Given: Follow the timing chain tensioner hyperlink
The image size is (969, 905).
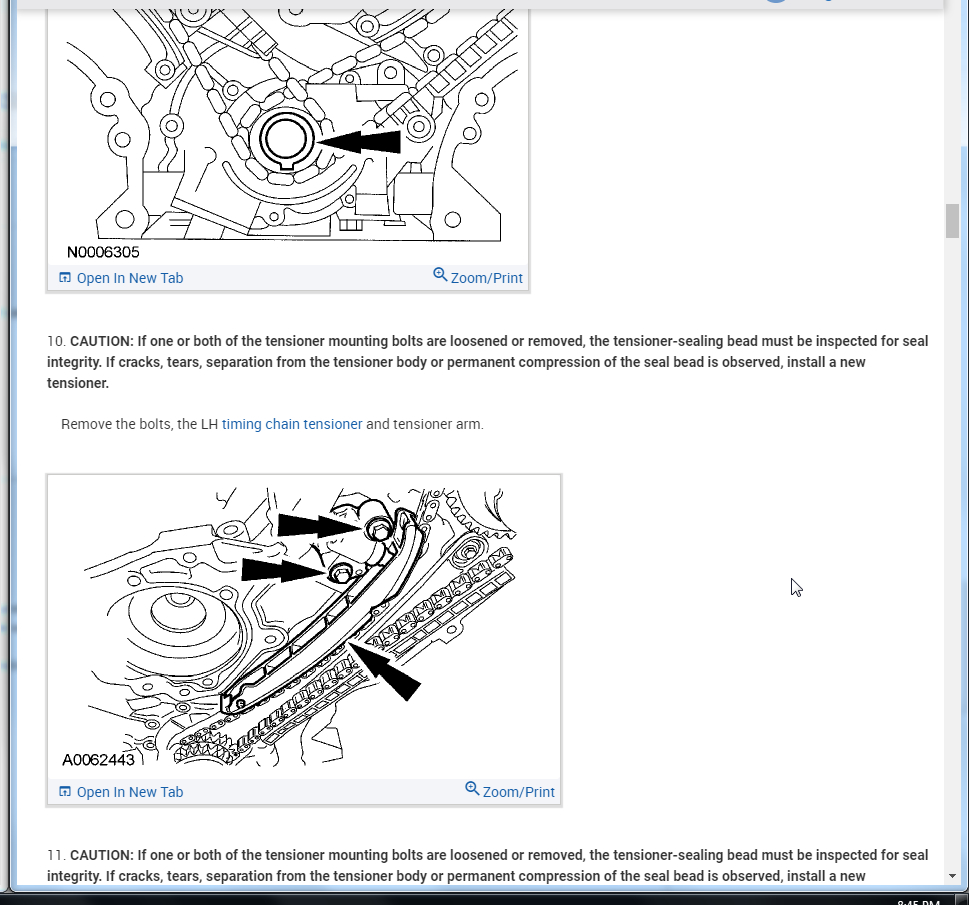Looking at the screenshot, I should click(x=292, y=424).
